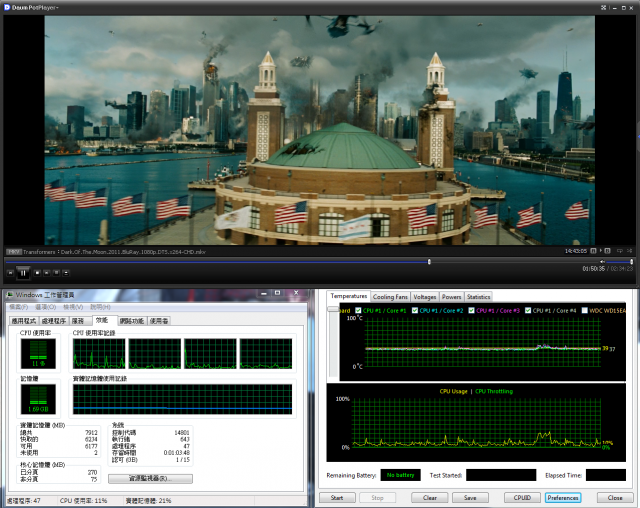Uncheck CPU #1 / Core #4 checkbox
This screenshot has width=640, height=508.
tap(528, 311)
